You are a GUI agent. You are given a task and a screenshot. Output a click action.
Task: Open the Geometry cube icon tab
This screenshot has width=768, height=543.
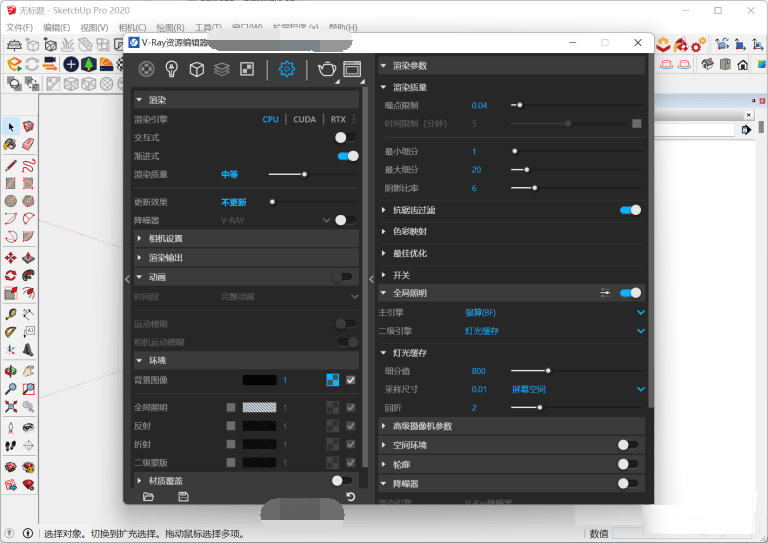pos(197,69)
